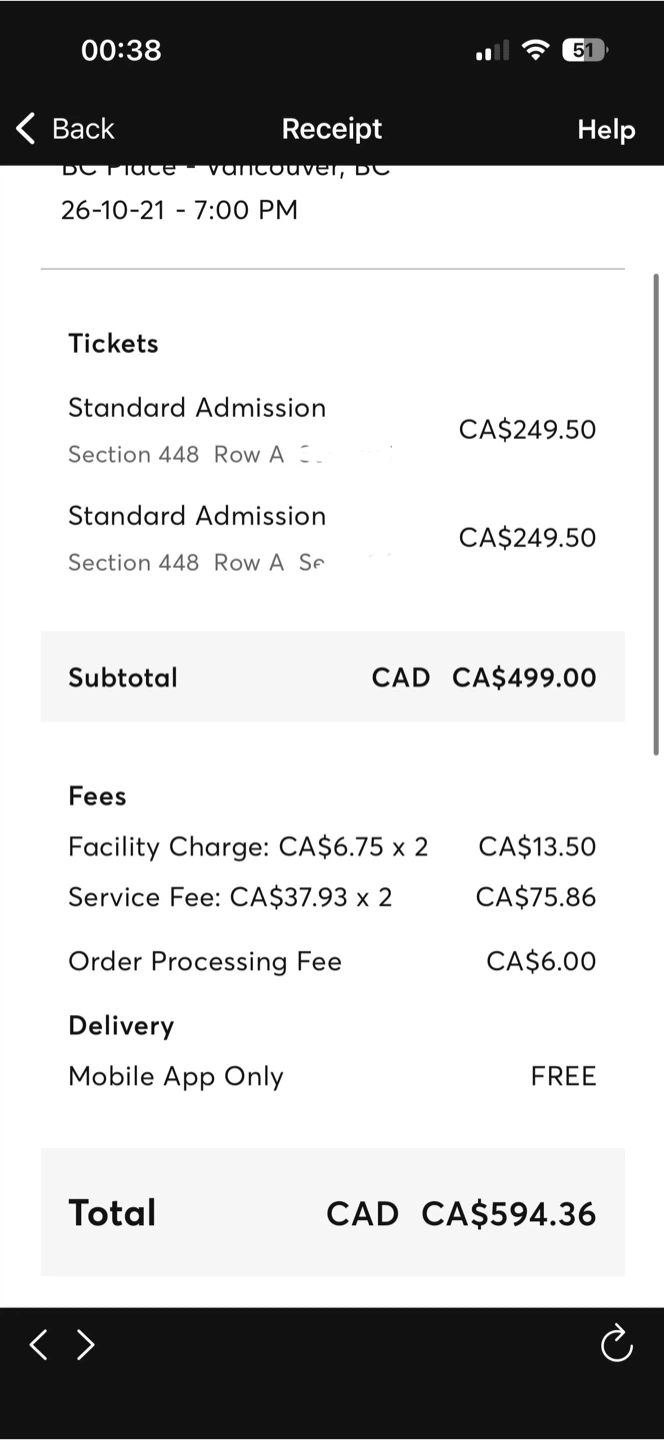Go forward with right chevron arrow
This screenshot has height=1440, width=664.
point(86,1344)
